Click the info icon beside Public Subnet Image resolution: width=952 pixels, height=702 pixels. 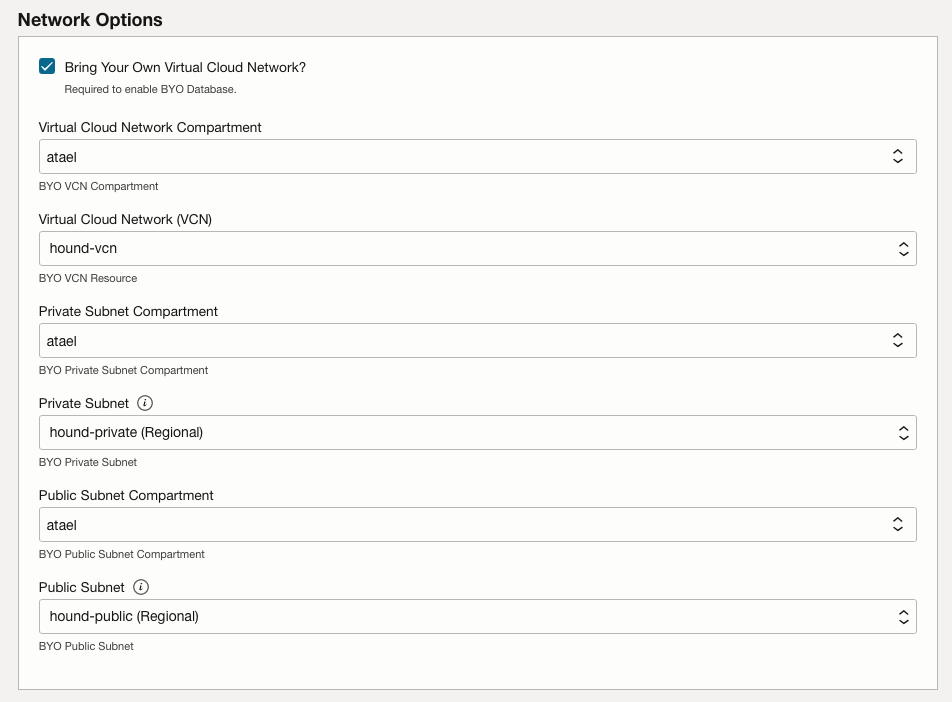tap(141, 587)
